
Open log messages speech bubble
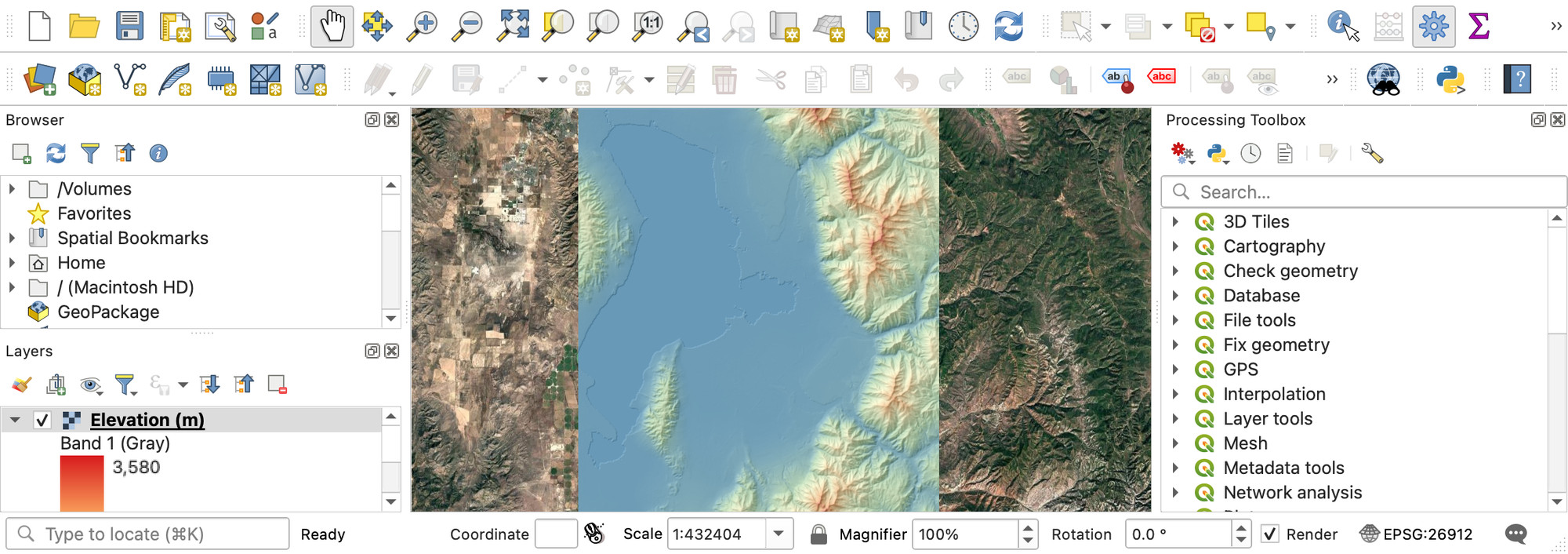pyautogui.click(x=1516, y=534)
